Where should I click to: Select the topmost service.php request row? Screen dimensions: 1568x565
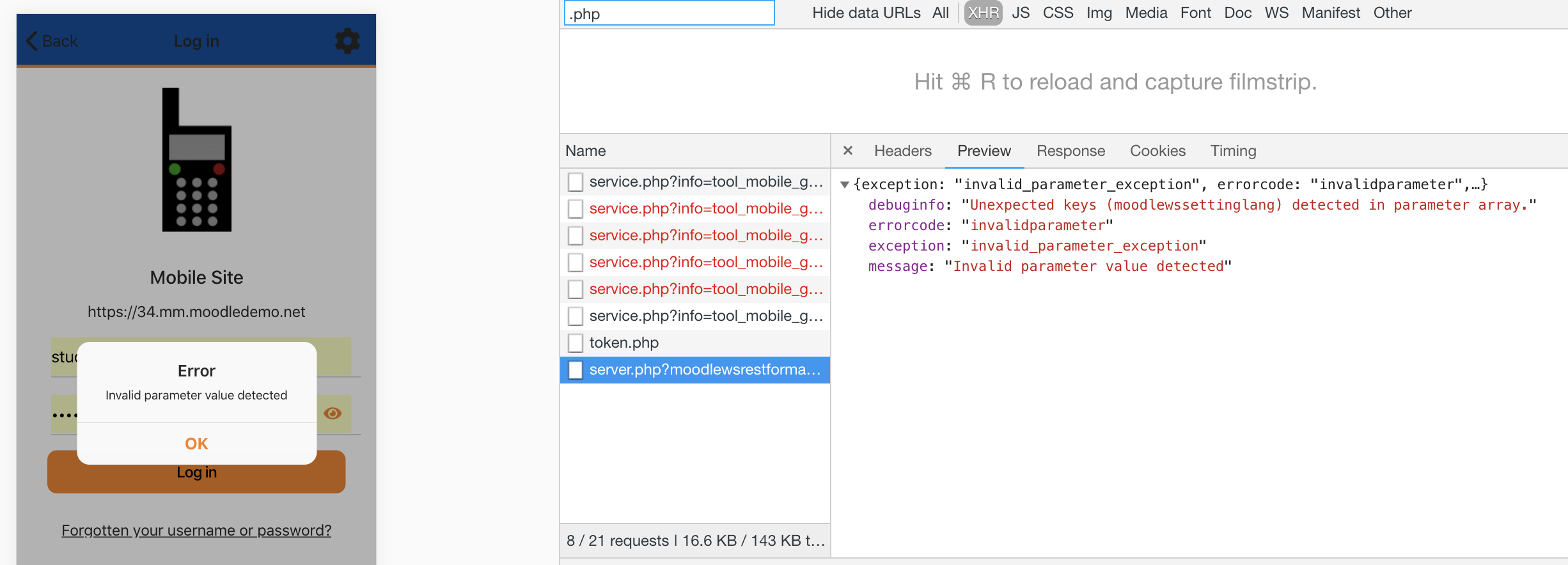coord(695,182)
